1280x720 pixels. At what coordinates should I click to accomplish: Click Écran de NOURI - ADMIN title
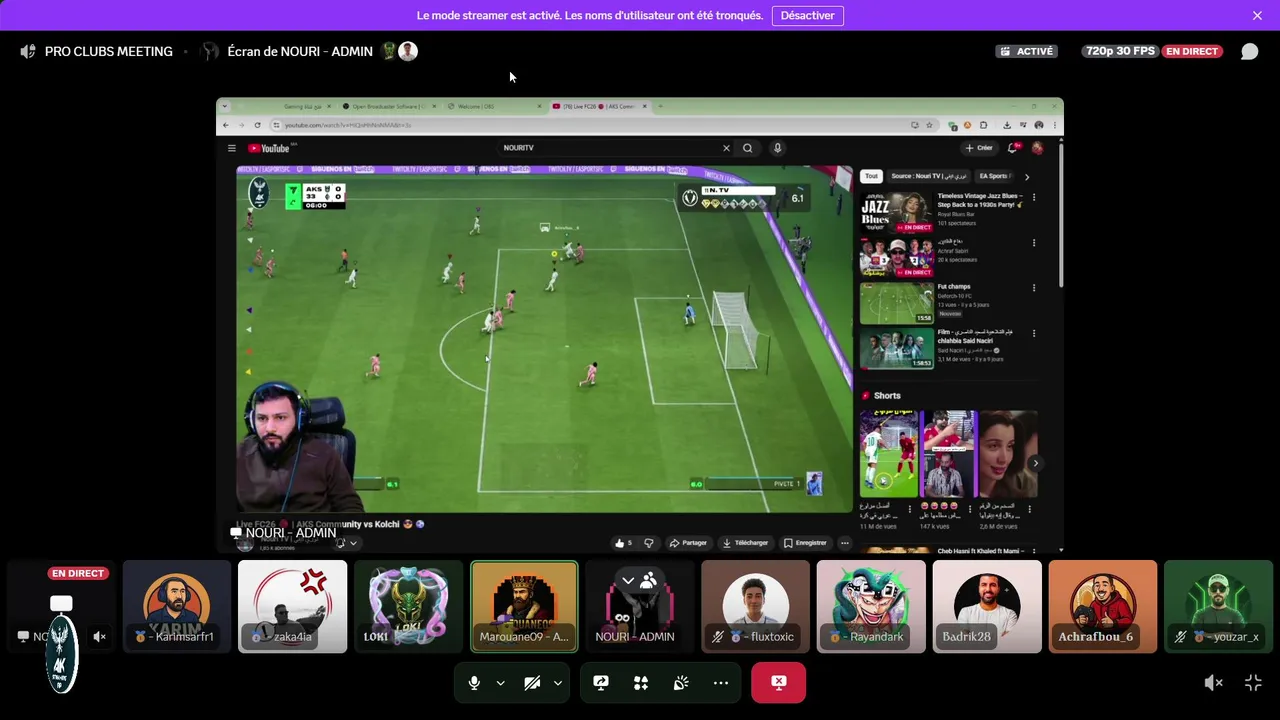(300, 51)
